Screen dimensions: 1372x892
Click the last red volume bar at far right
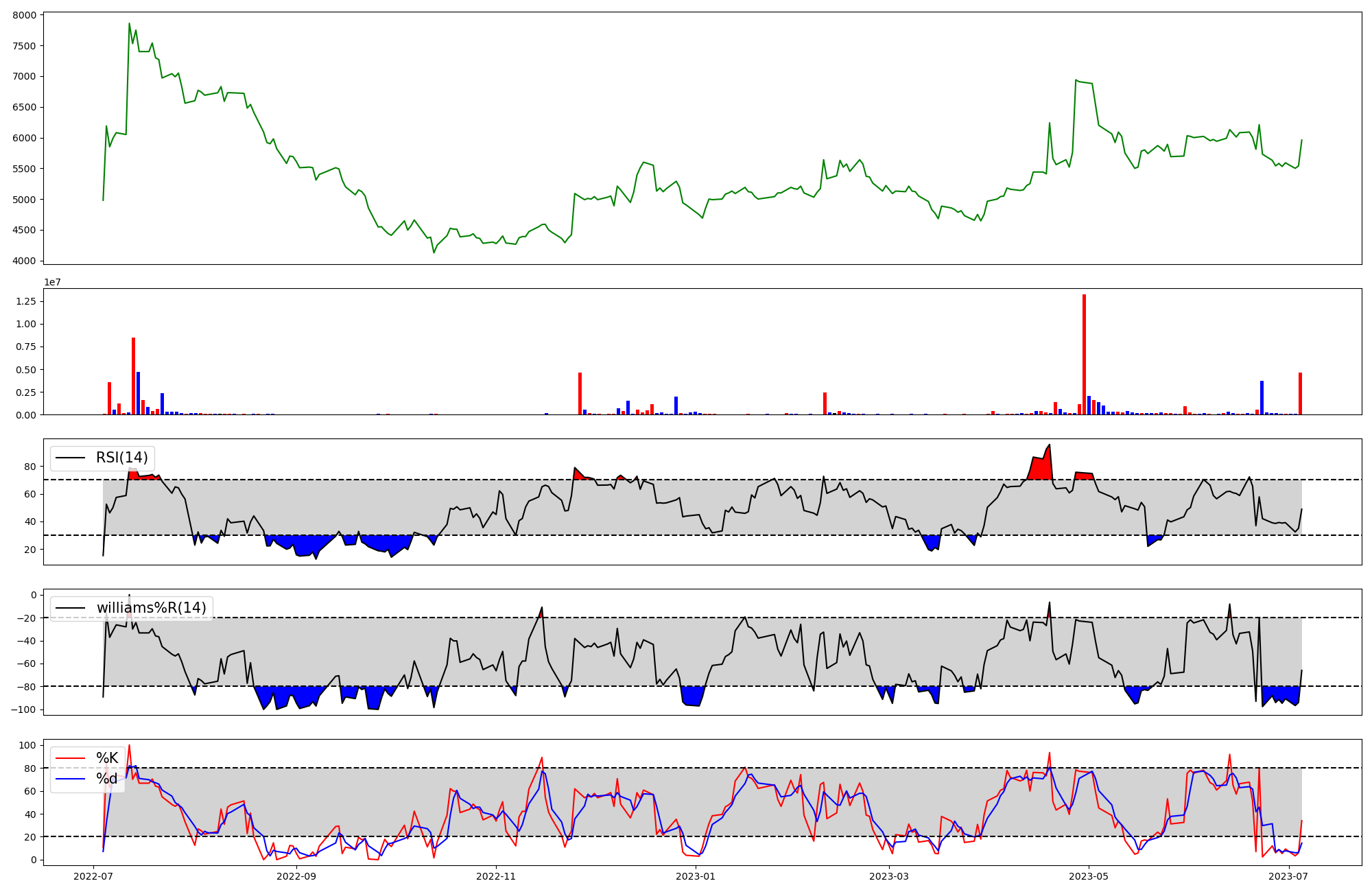(1300, 394)
